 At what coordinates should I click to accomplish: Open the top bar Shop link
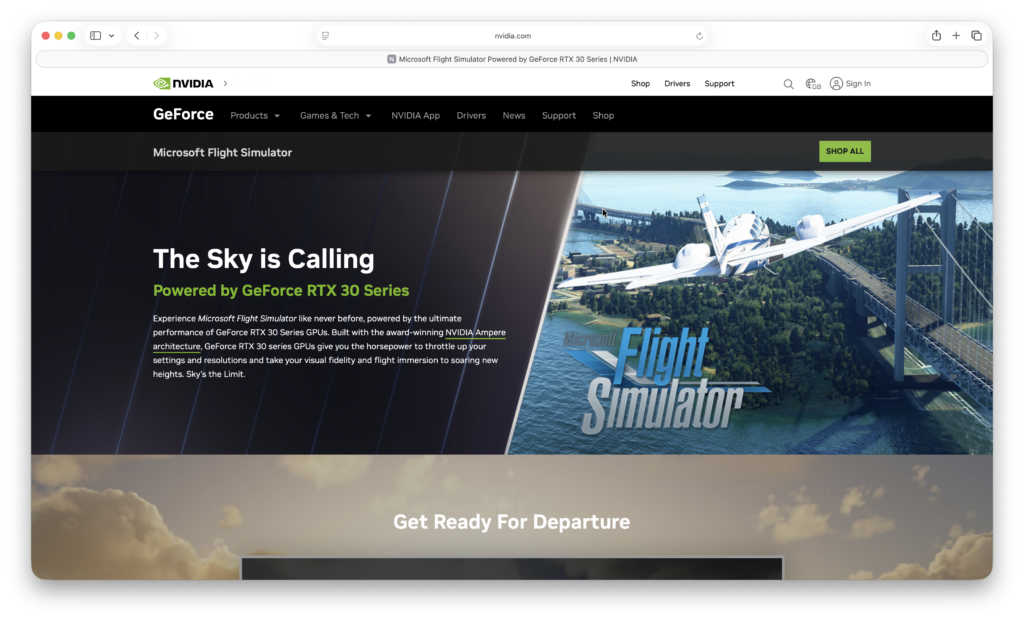640,84
